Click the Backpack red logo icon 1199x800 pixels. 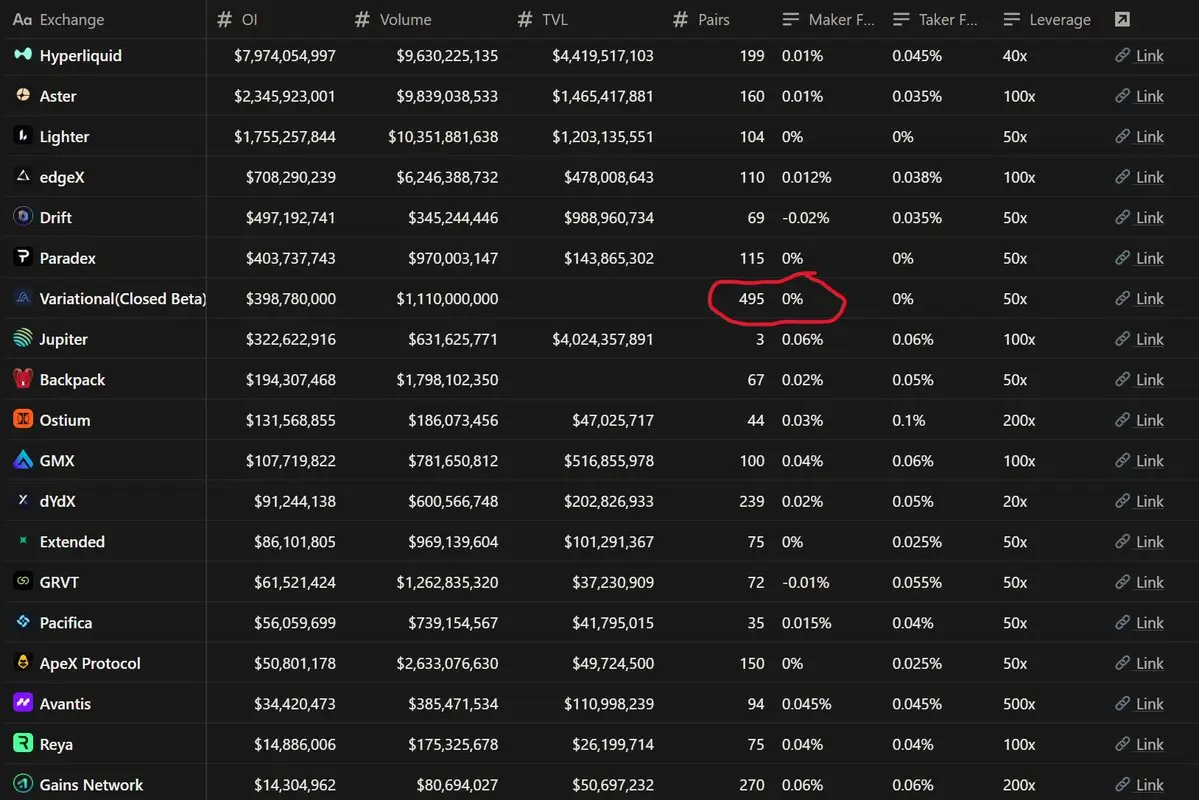[23, 379]
